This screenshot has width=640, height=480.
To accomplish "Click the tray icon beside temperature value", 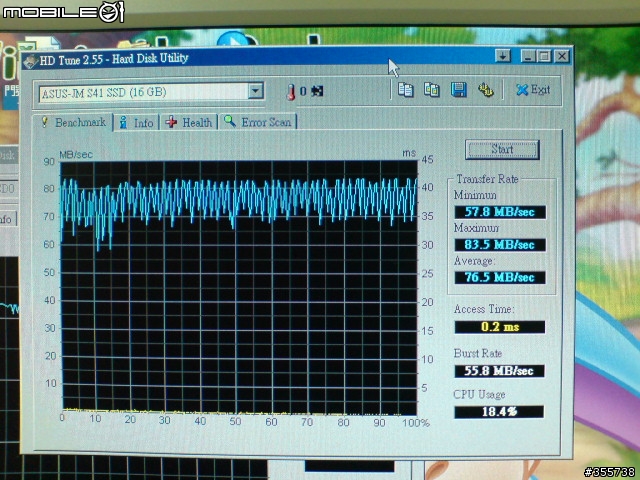I will pos(317,91).
